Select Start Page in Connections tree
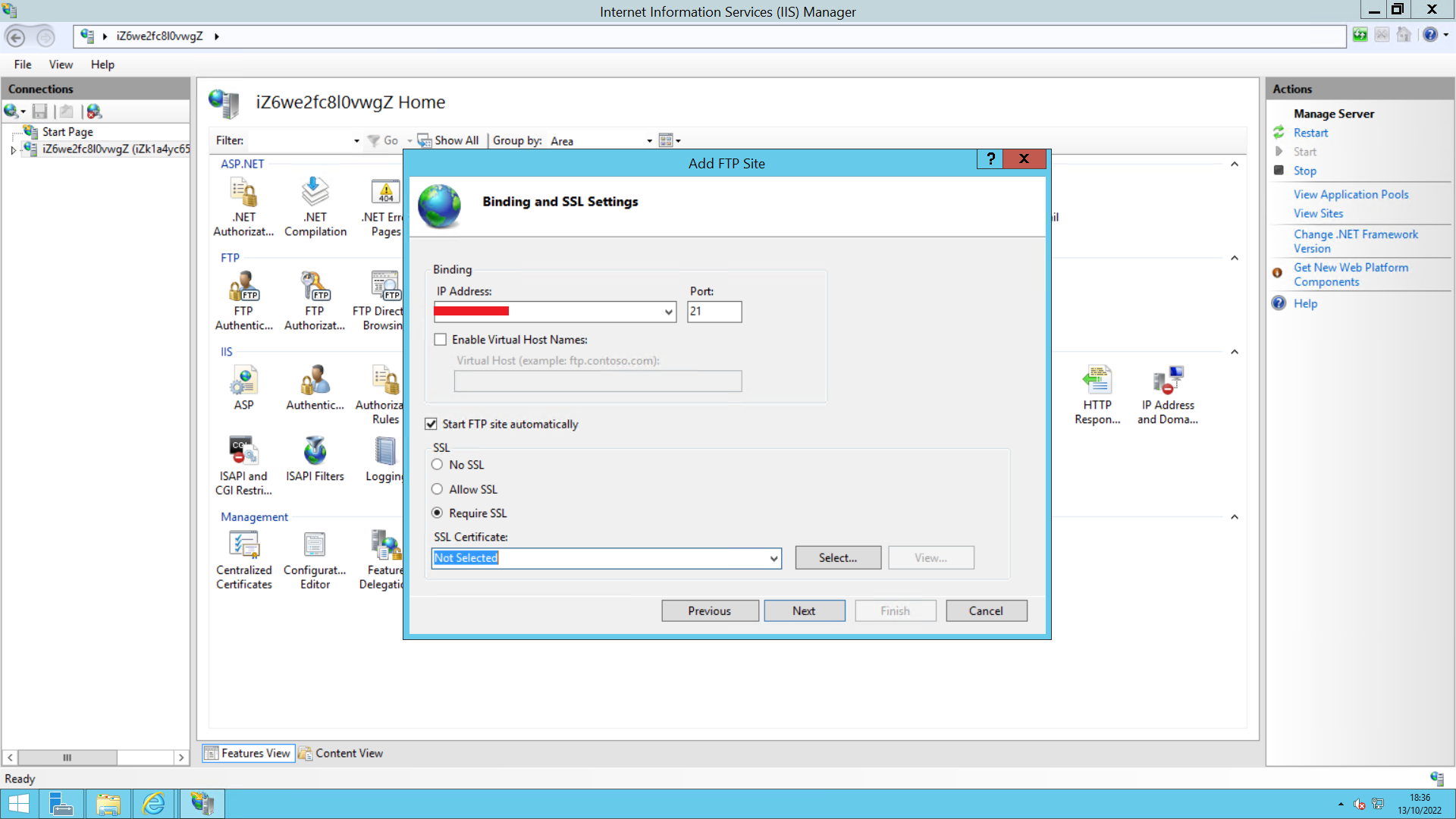This screenshot has width=1456, height=819. click(67, 131)
